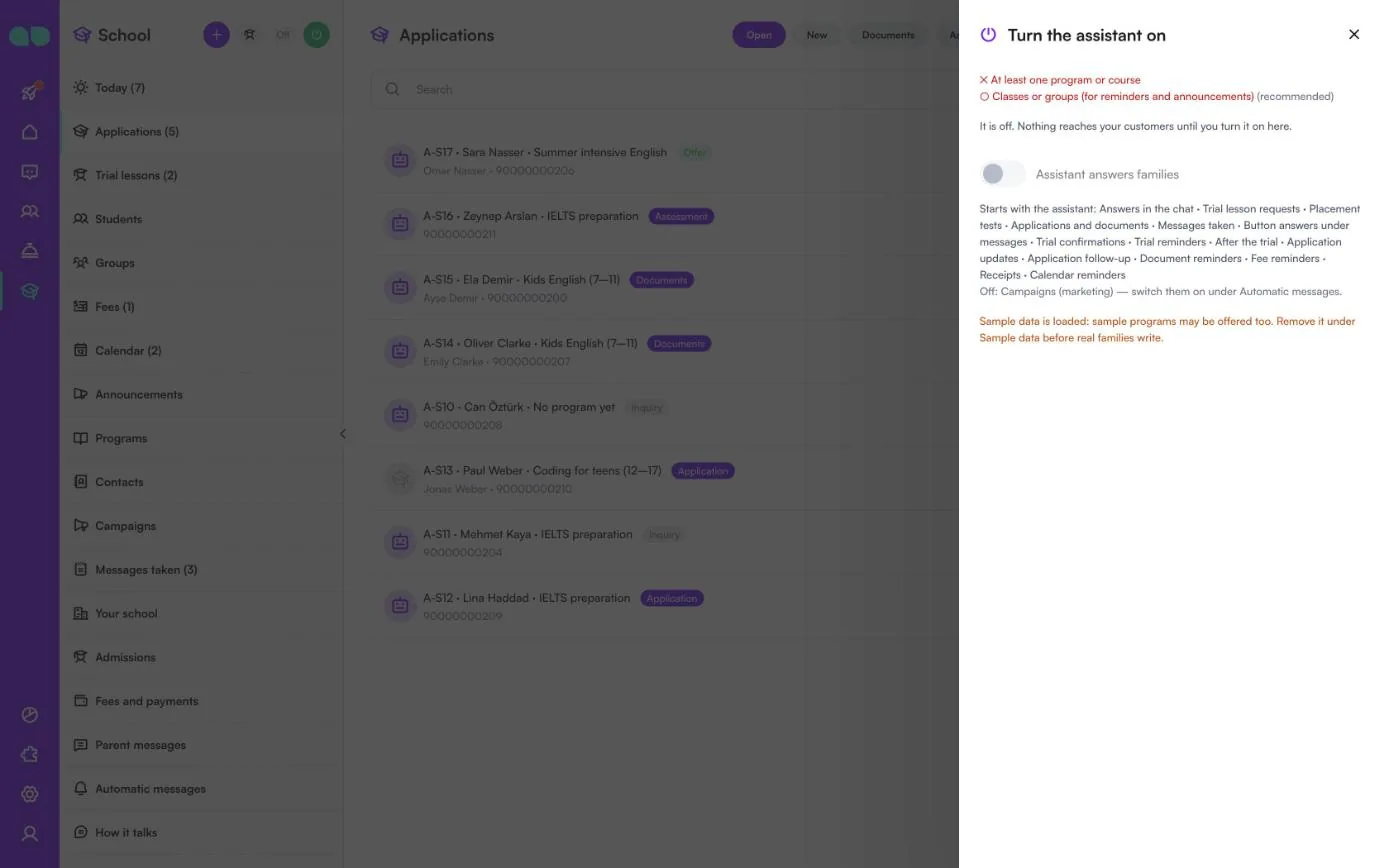Go to Programs in the sidebar

pyautogui.click(x=201, y=438)
